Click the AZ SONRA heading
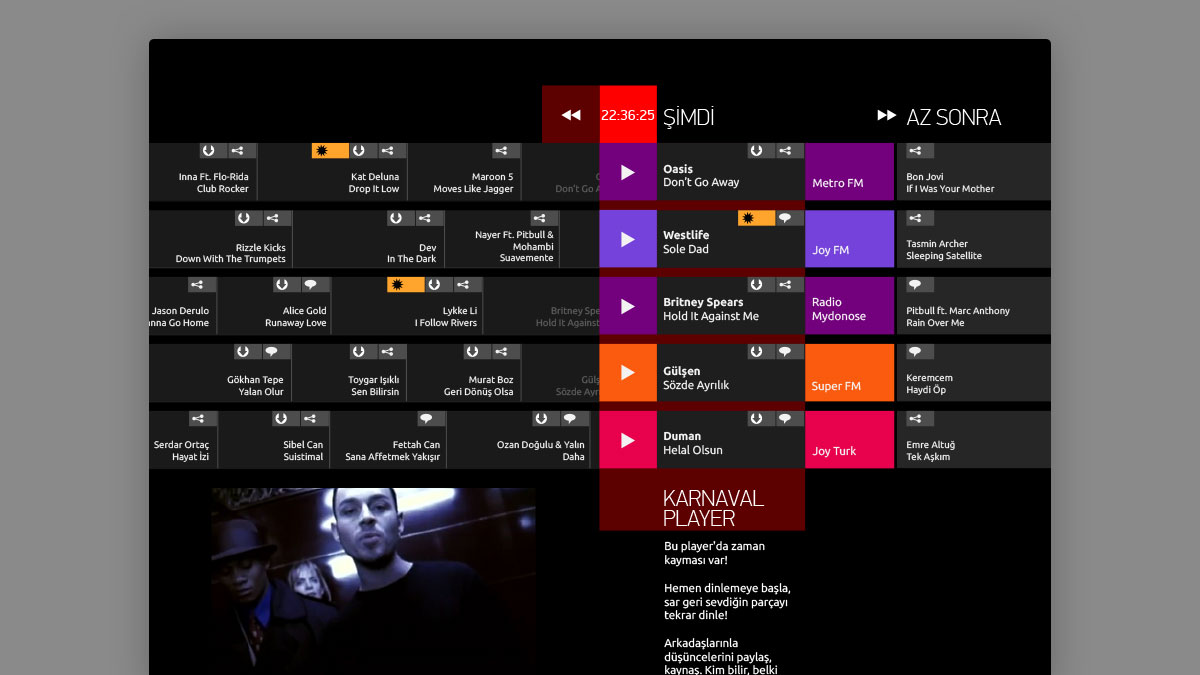This screenshot has width=1200, height=675. [953, 117]
